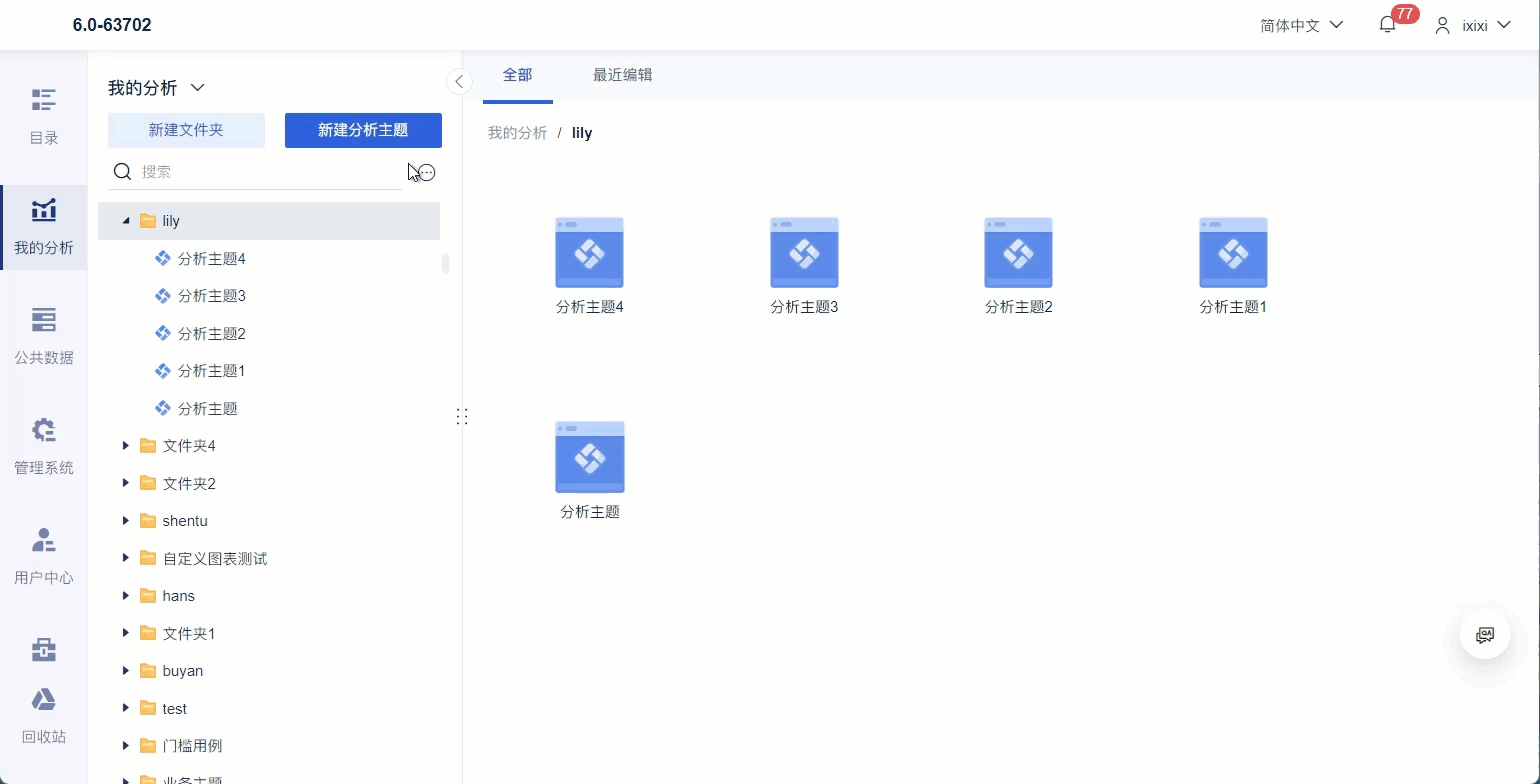
Task: Expand the 自定义图表测试 folder
Action: 125,558
